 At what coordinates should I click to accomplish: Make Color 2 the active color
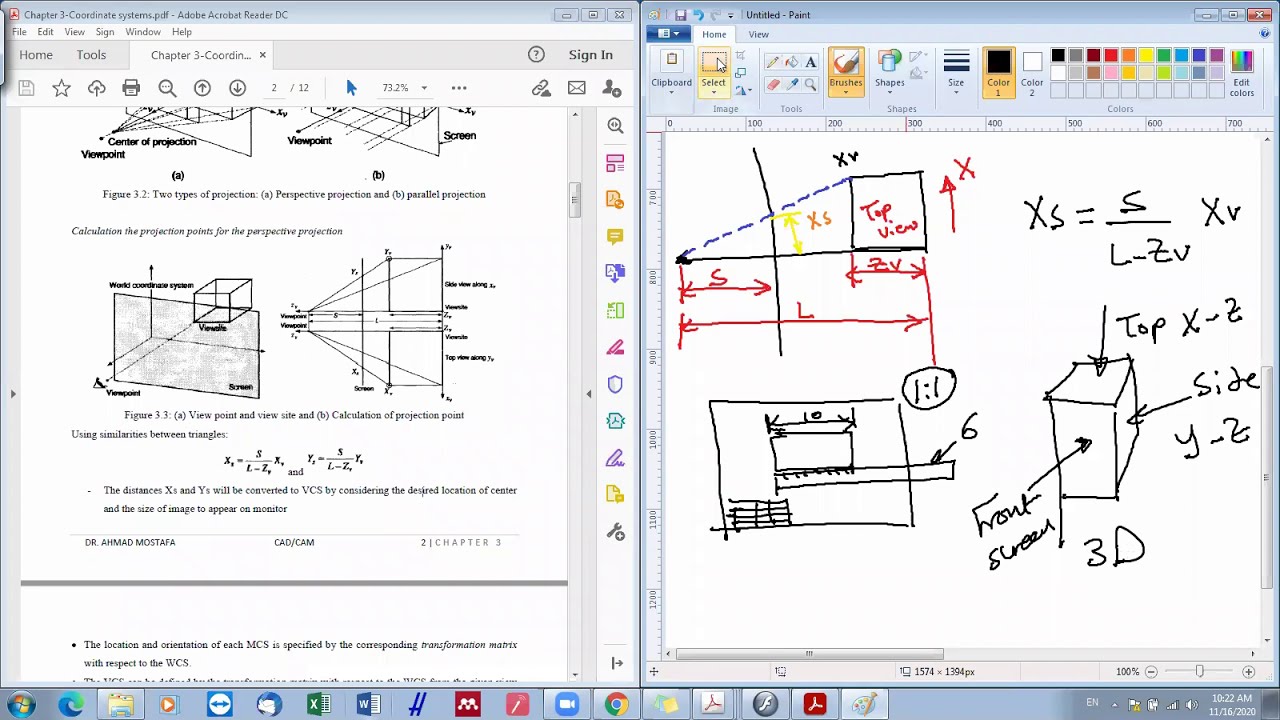1032,73
